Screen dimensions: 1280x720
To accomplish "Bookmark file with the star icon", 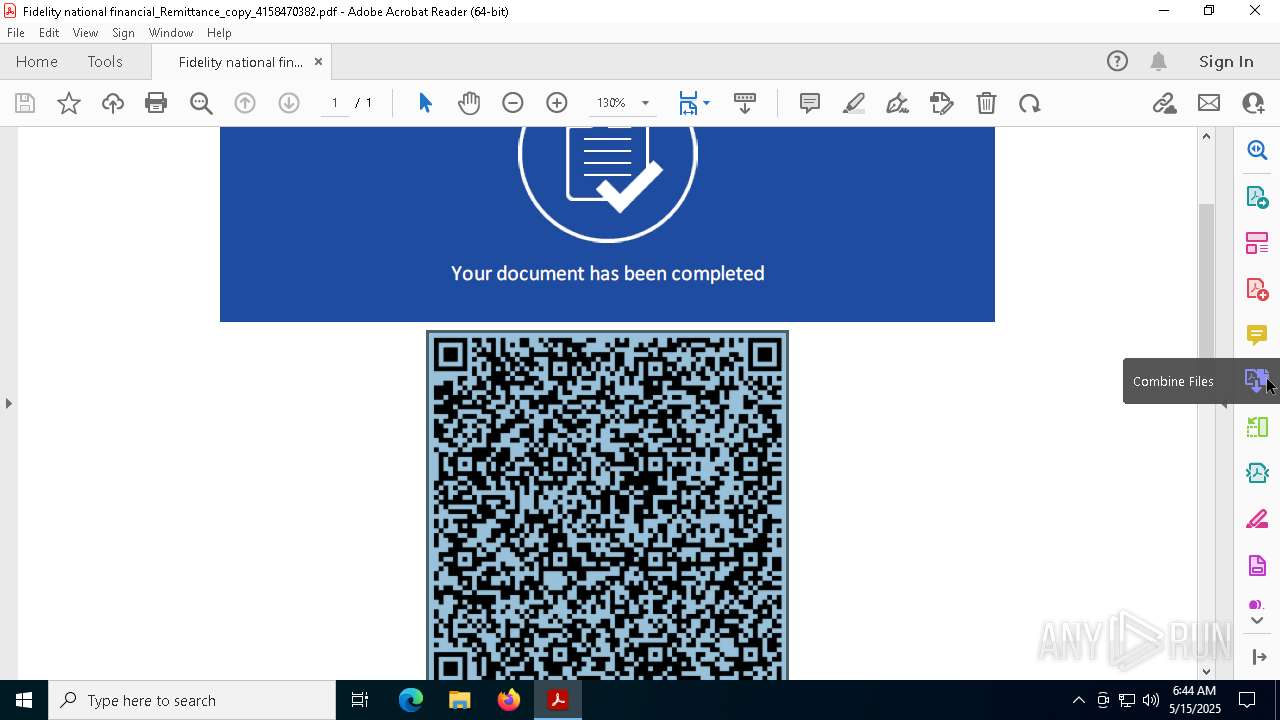I will coord(69,103).
